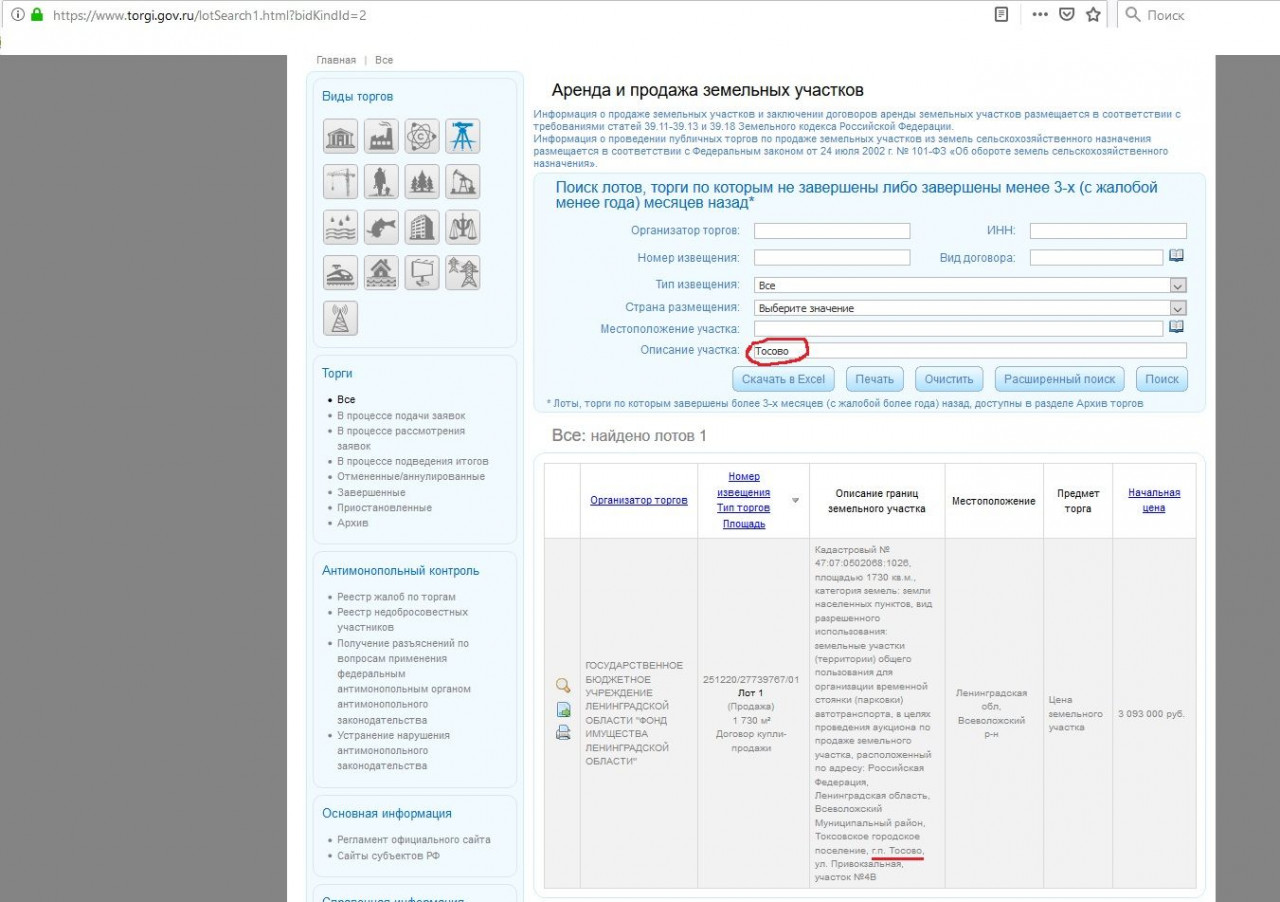Image resolution: width=1280 pixels, height=902 pixels.
Task: Sort by Начальная цена column link
Action: (x=1154, y=500)
